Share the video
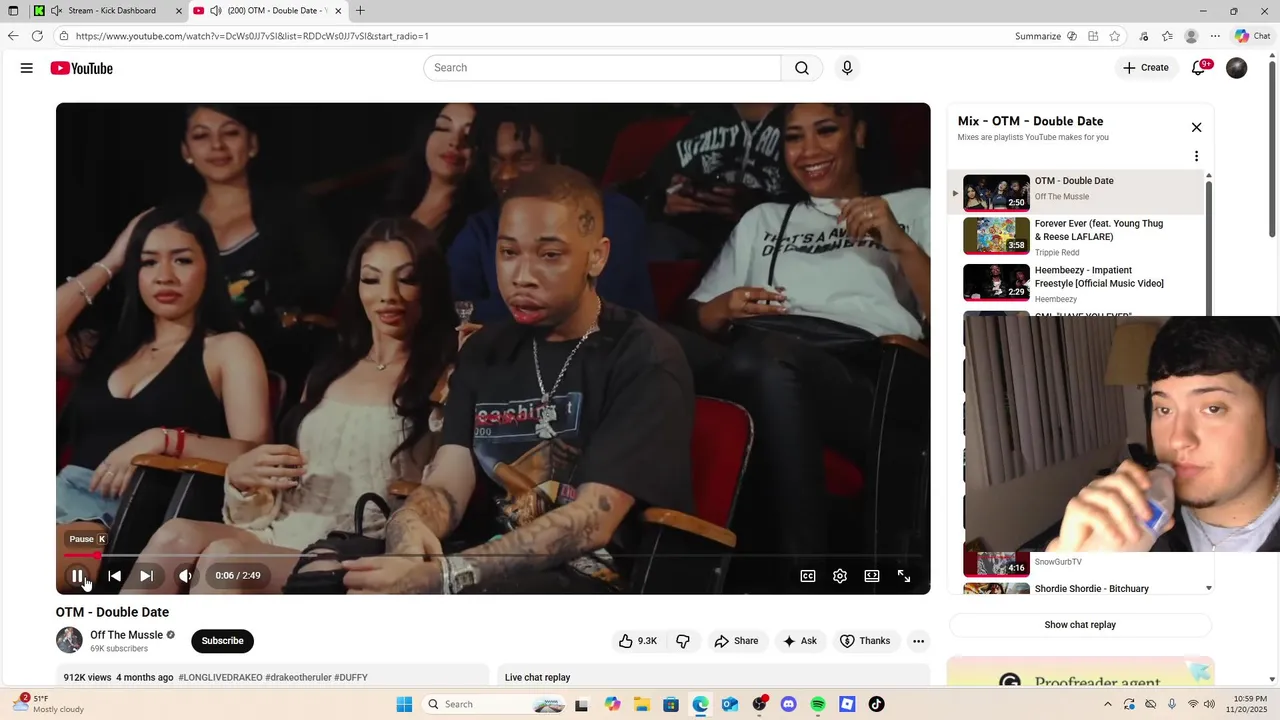Screen dimensions: 1280x720 pos(736,641)
